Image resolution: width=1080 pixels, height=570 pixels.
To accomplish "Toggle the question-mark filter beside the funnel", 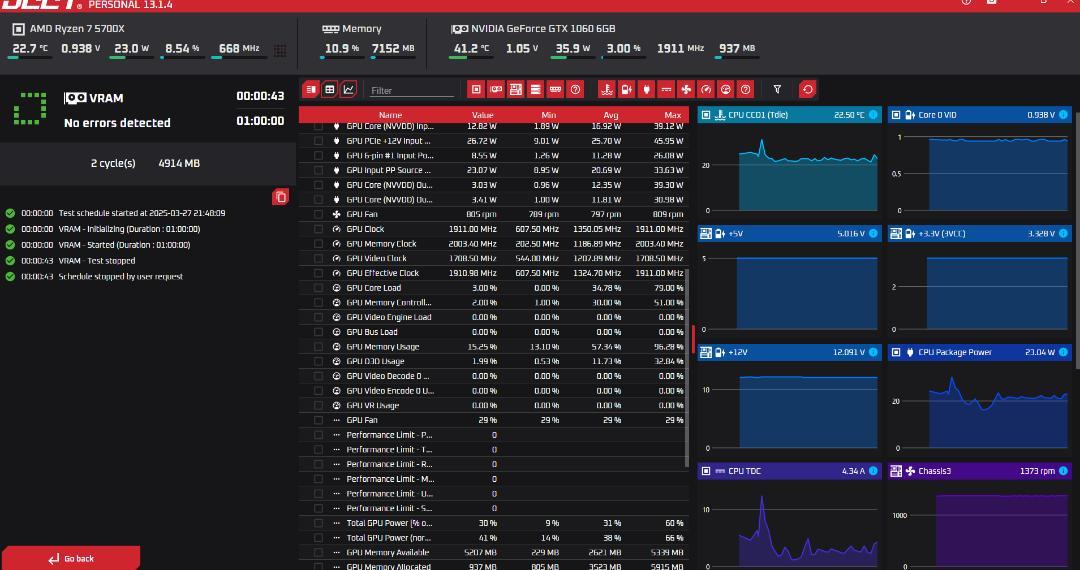I will [x=746, y=89].
